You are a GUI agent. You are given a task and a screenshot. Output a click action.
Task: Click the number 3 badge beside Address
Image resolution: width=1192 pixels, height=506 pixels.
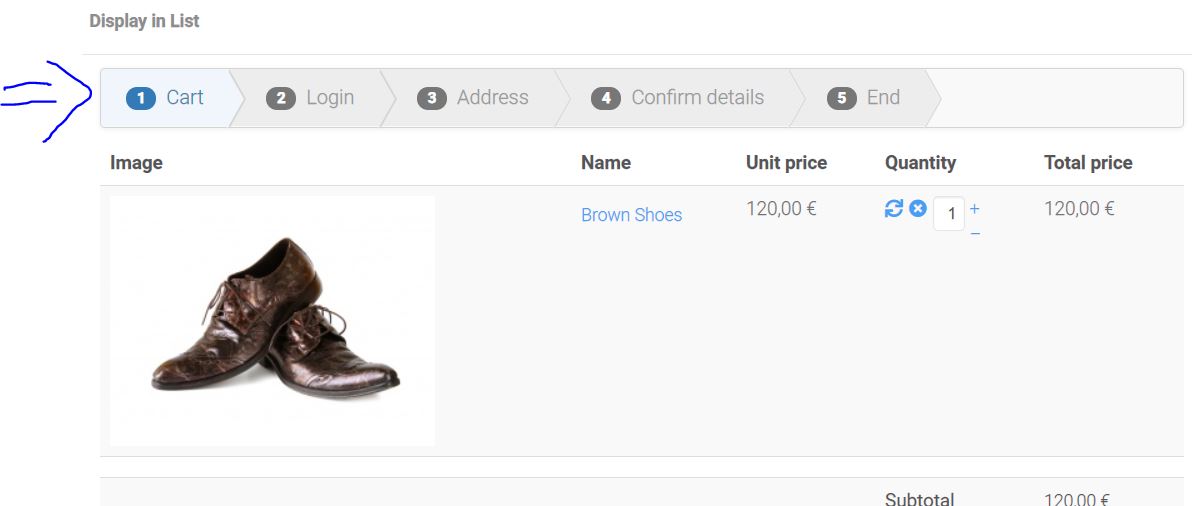click(431, 98)
